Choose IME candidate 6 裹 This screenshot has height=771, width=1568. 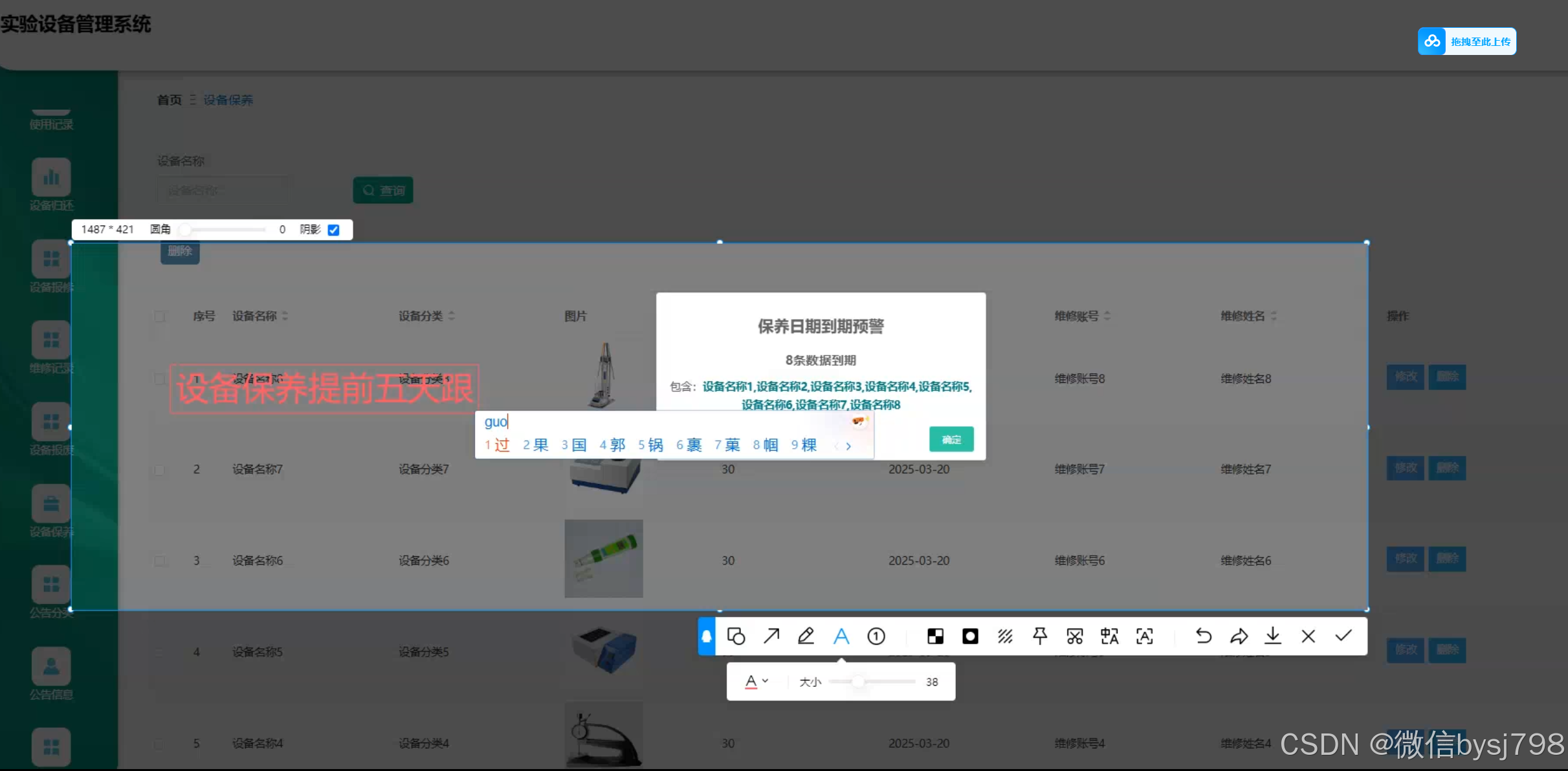tap(689, 445)
